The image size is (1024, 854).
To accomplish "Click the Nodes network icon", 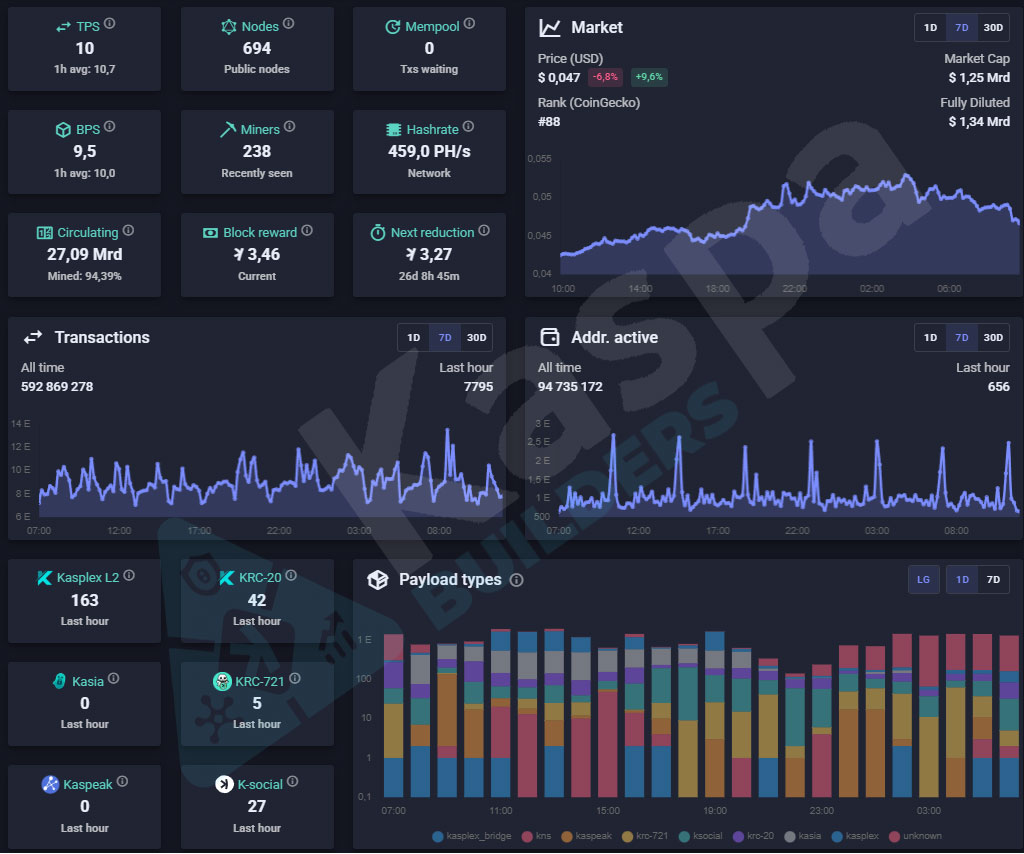I will 229,27.
